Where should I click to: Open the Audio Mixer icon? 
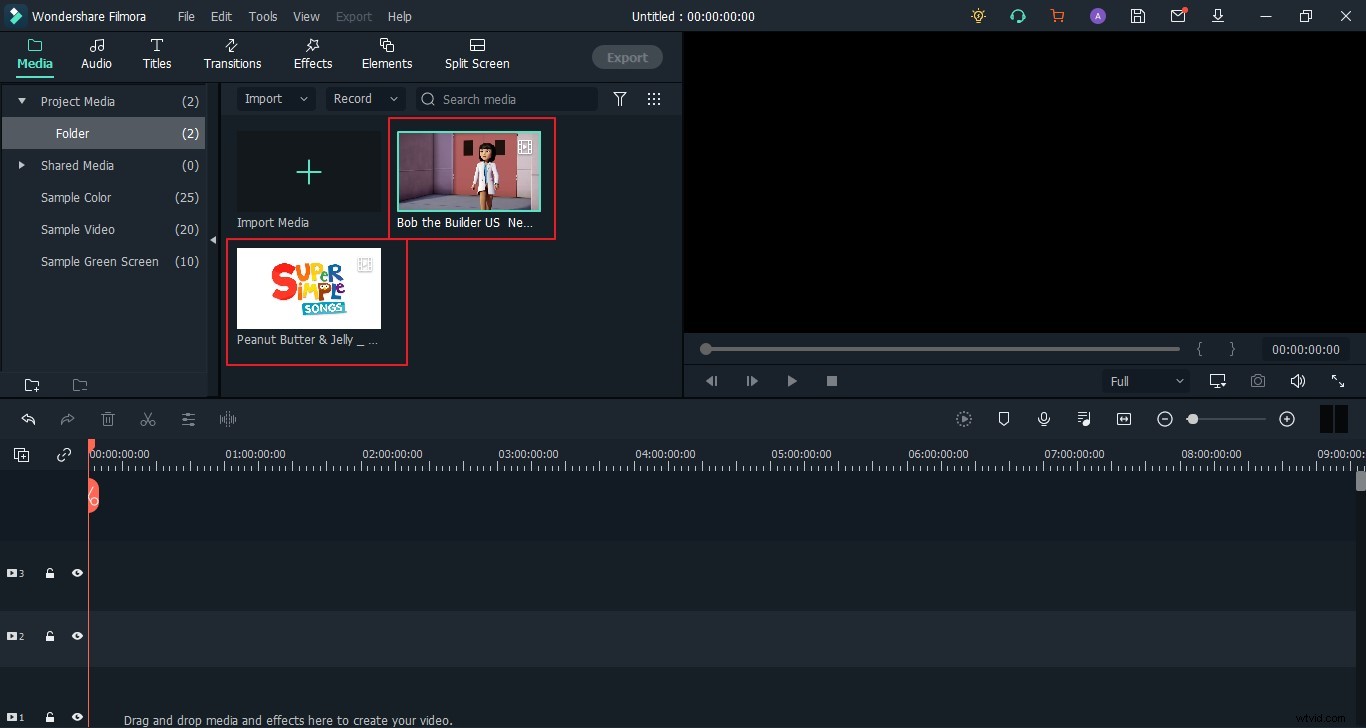pyautogui.click(x=1084, y=419)
